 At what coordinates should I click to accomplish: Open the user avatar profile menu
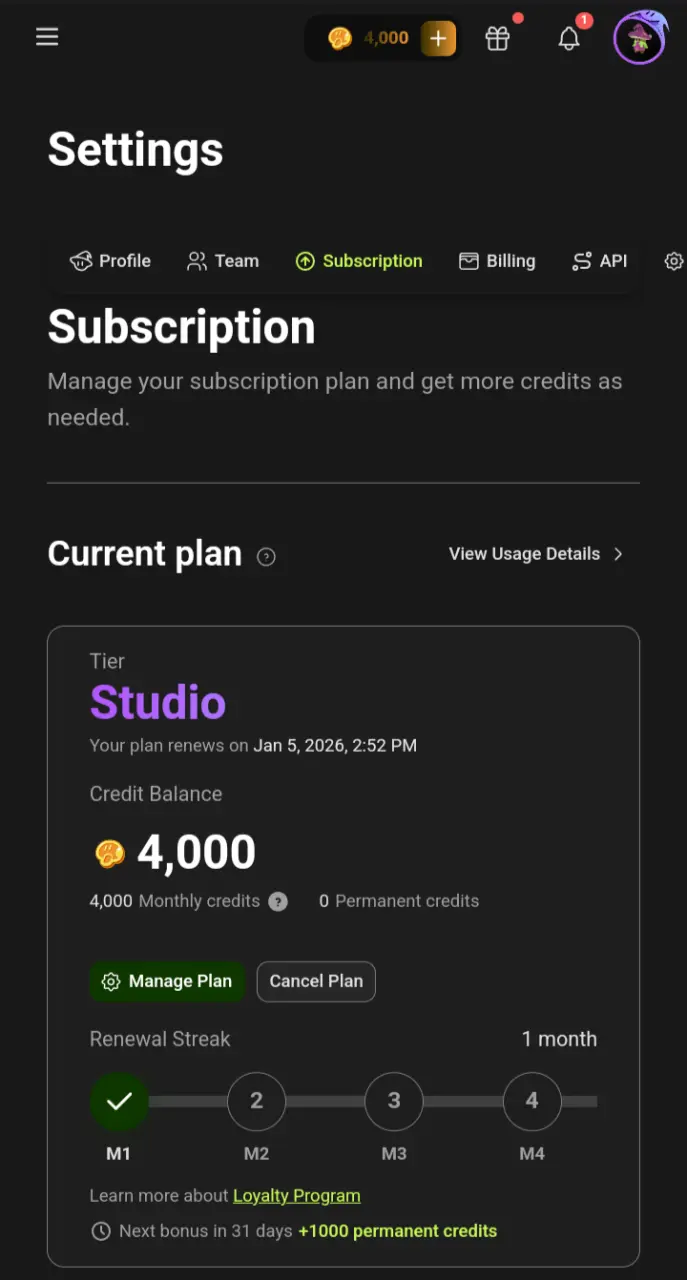pyautogui.click(x=639, y=39)
